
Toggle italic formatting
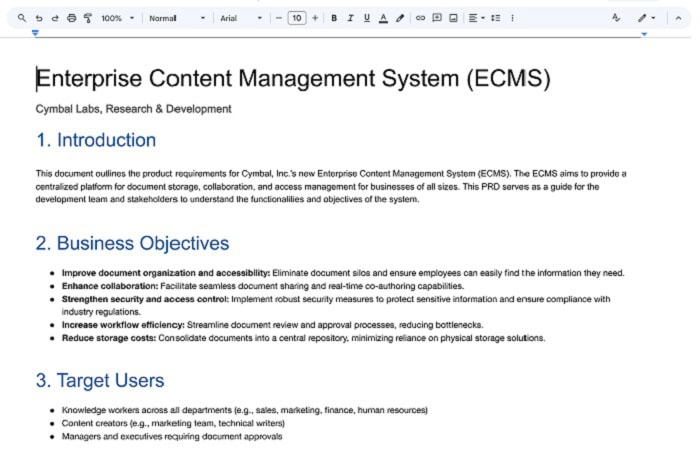350,18
